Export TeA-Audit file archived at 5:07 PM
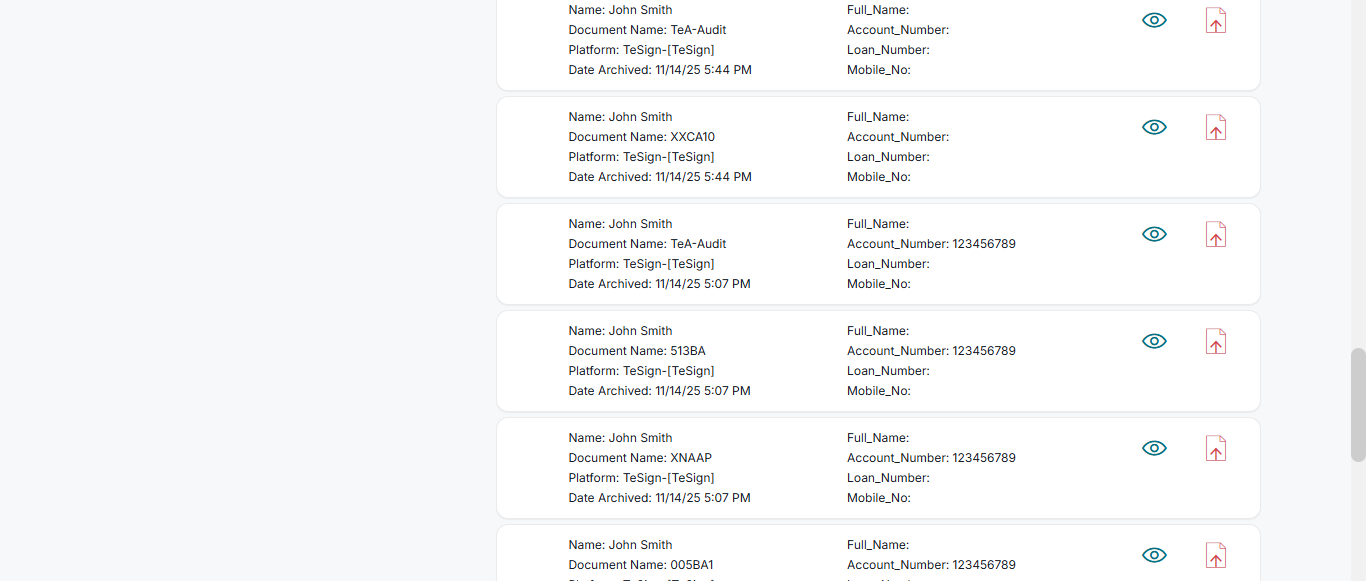The width and height of the screenshot is (1366, 581). 1215,235
